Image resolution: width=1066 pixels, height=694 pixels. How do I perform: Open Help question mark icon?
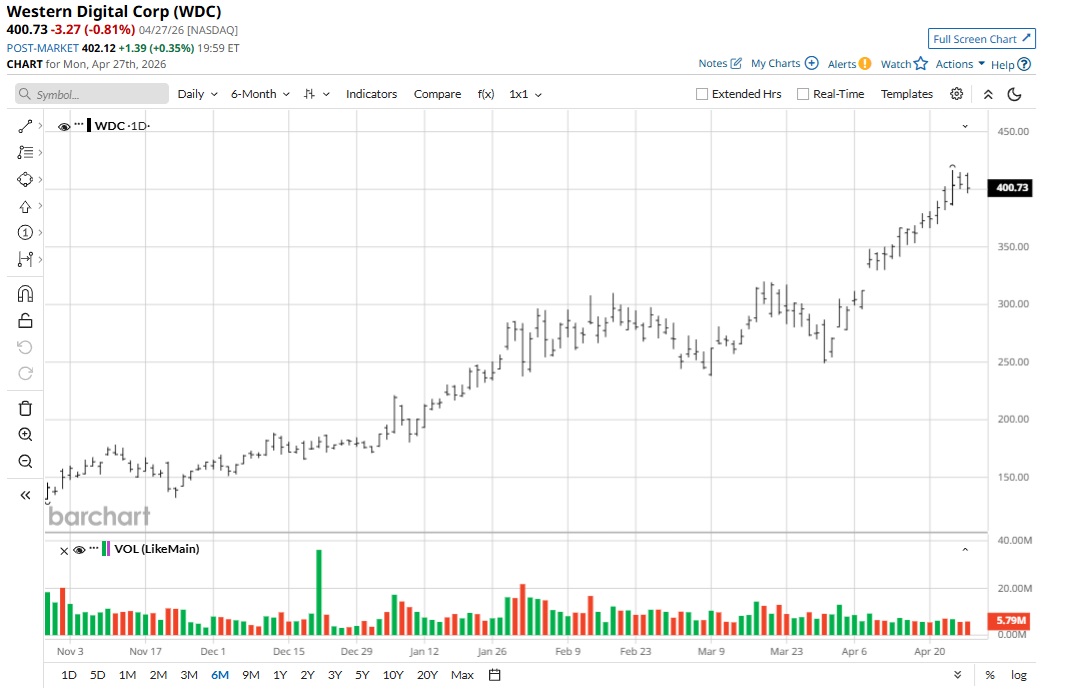click(x=1025, y=65)
